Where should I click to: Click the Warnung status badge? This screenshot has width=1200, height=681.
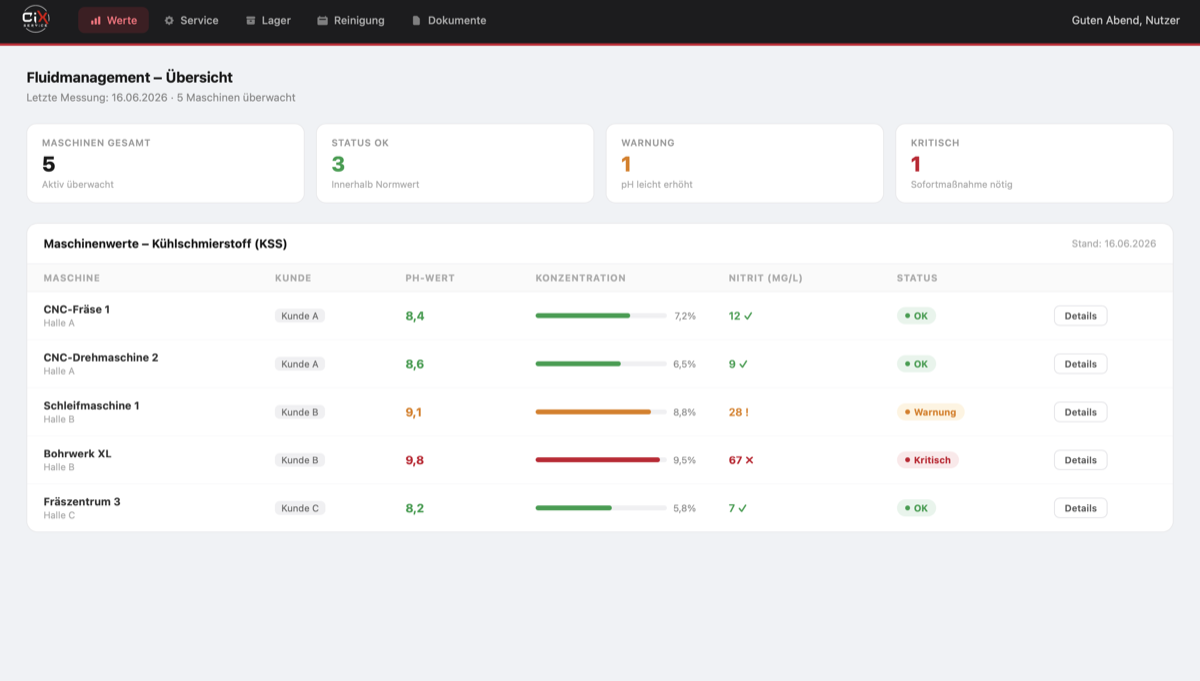(x=930, y=412)
